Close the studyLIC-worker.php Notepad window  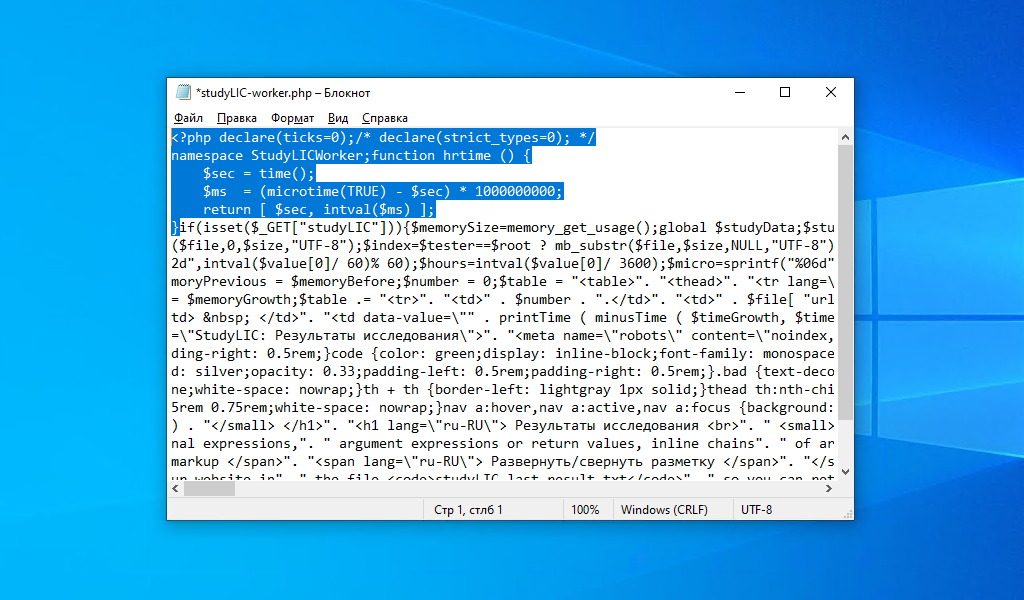[x=831, y=93]
